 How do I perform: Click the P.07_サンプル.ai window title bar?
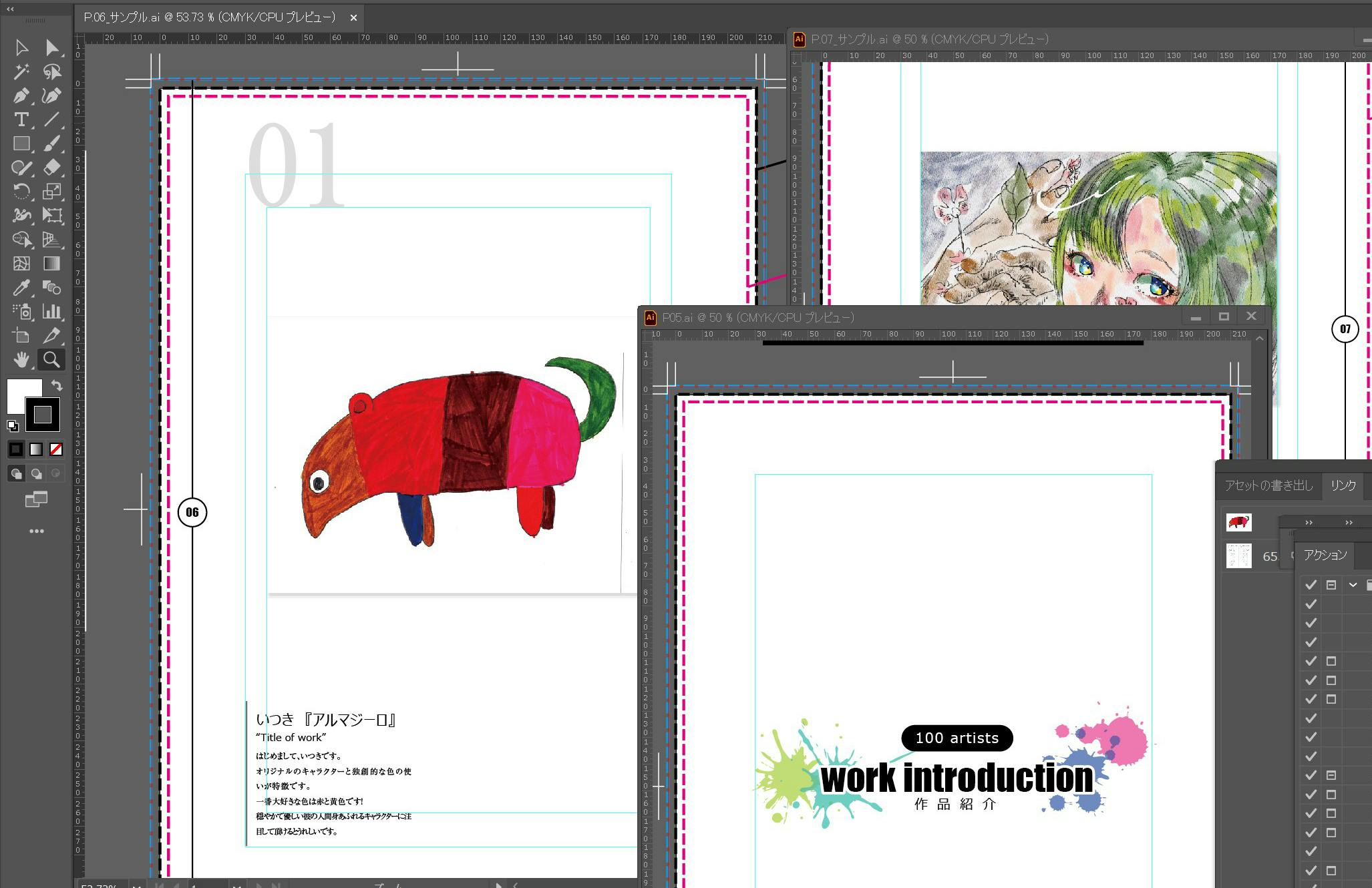930,39
